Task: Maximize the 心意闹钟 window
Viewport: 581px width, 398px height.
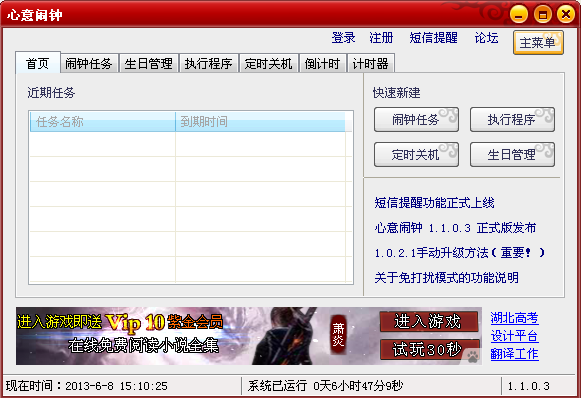Action: 542,14
